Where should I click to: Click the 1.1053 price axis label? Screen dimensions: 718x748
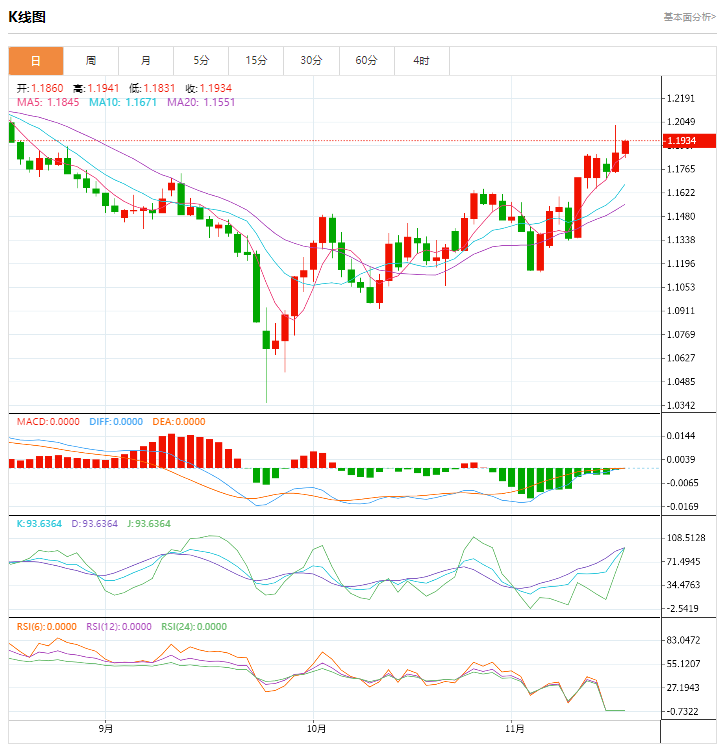pyautogui.click(x=681, y=287)
